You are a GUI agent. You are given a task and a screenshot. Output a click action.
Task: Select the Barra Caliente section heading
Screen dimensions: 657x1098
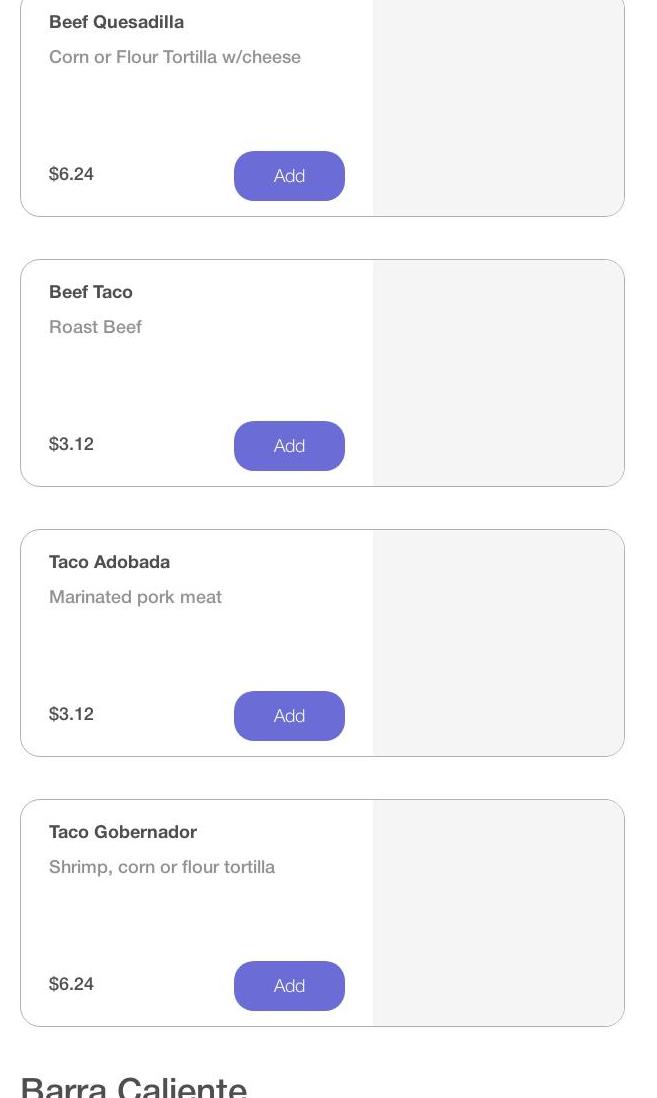pos(133,1088)
